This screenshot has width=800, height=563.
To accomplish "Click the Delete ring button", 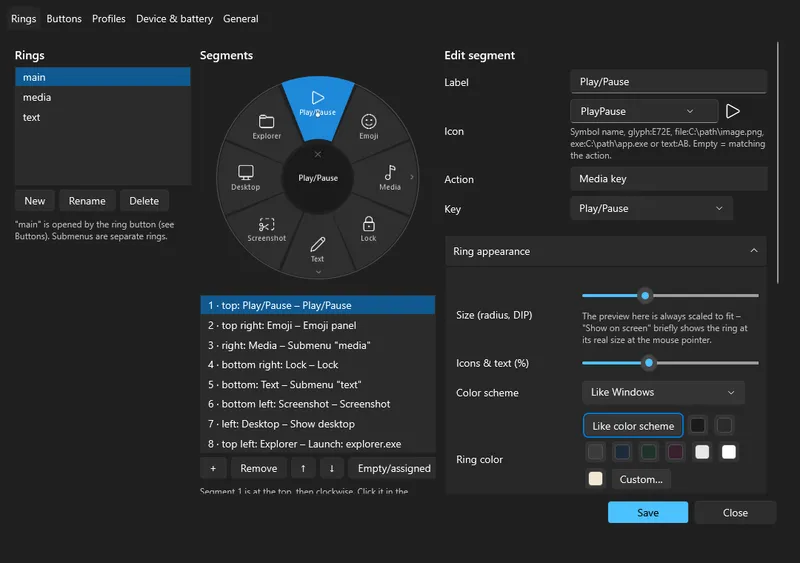I will coord(144,201).
